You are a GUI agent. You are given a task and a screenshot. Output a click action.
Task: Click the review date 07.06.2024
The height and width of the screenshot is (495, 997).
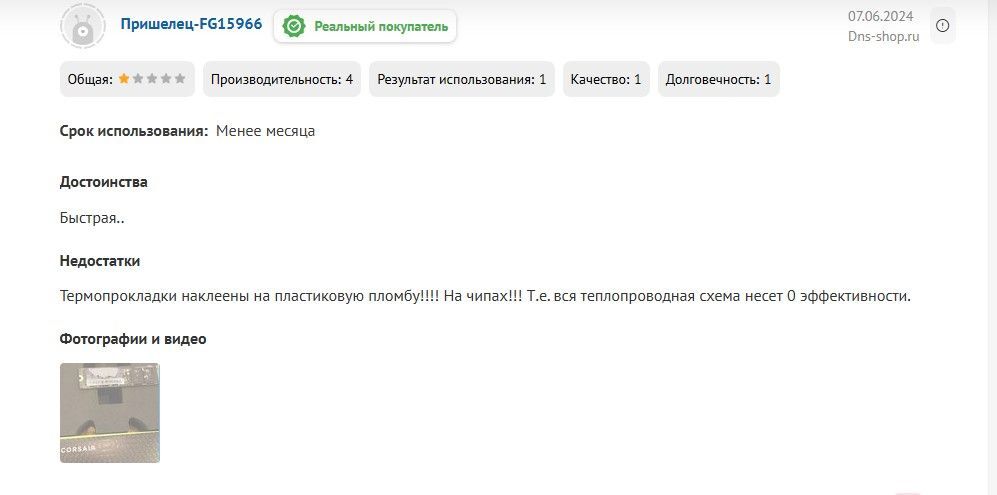881,17
